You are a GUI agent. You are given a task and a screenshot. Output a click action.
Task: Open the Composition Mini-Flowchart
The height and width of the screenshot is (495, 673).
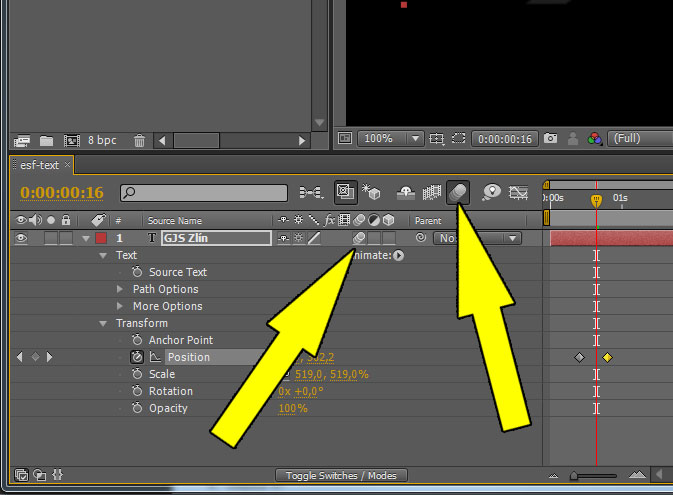(x=311, y=192)
